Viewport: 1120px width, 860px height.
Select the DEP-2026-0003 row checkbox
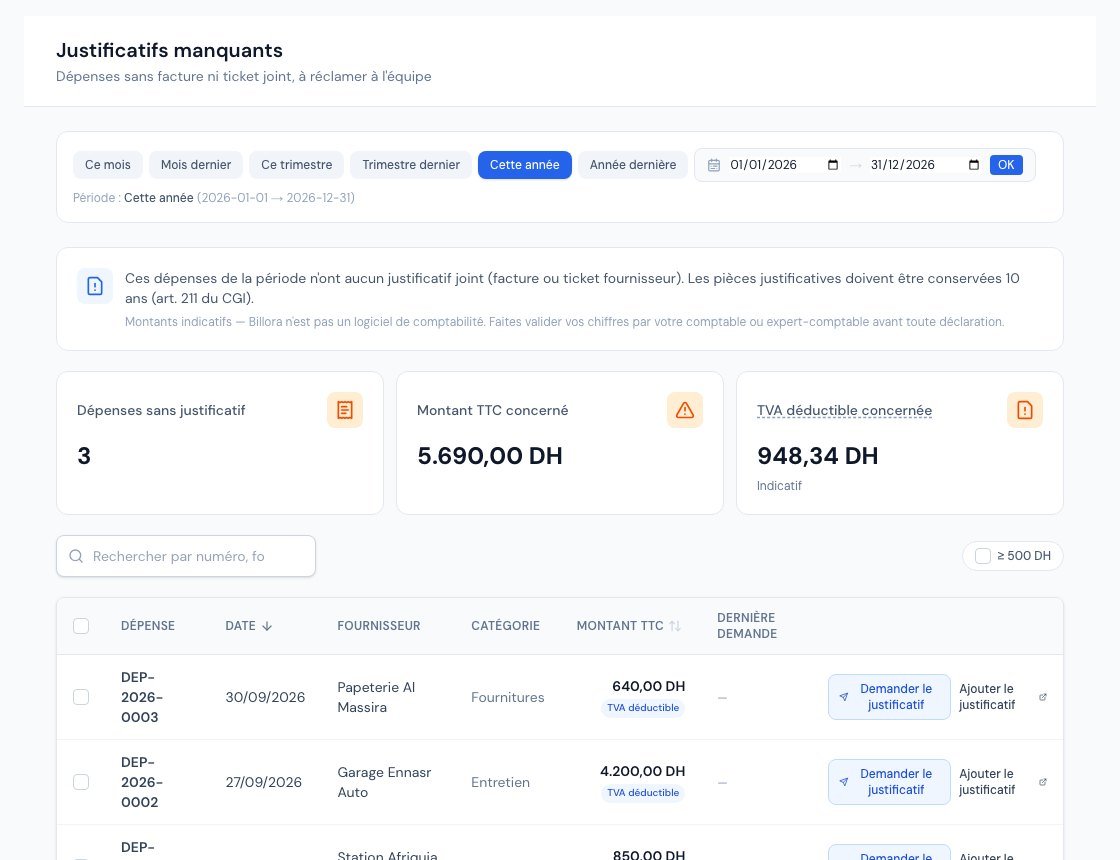[81, 697]
